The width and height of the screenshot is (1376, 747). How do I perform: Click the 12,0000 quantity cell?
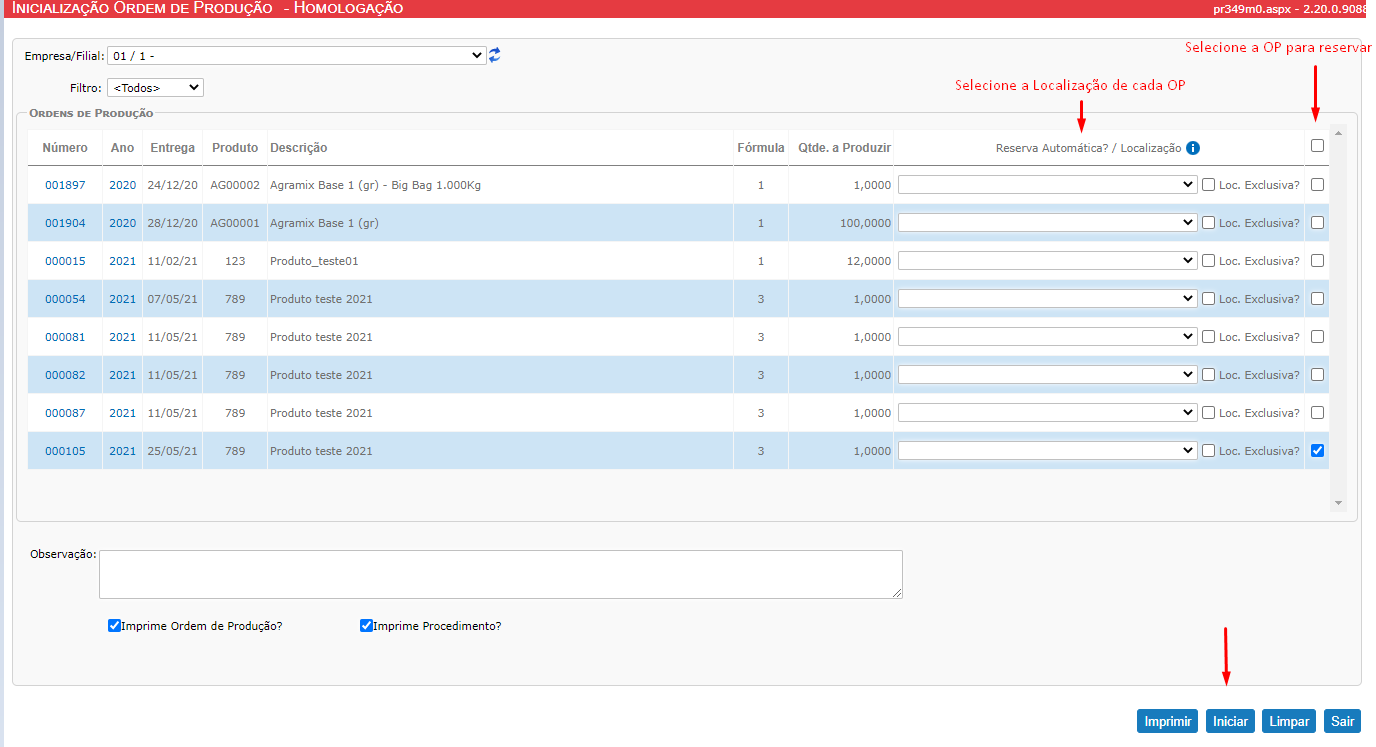click(x=868, y=261)
